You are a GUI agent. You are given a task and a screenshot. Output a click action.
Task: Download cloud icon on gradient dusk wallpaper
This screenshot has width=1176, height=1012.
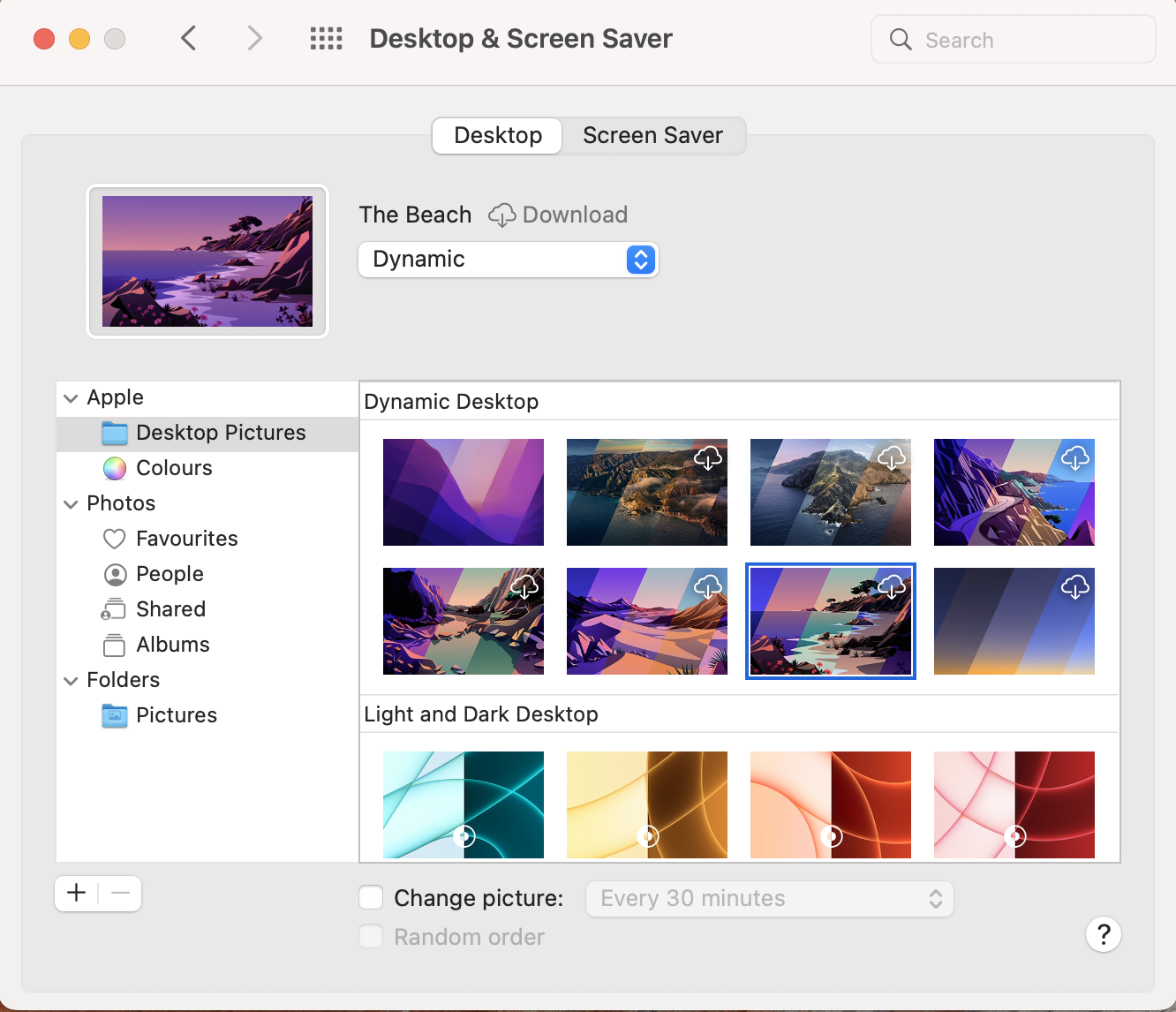pyautogui.click(x=1075, y=586)
